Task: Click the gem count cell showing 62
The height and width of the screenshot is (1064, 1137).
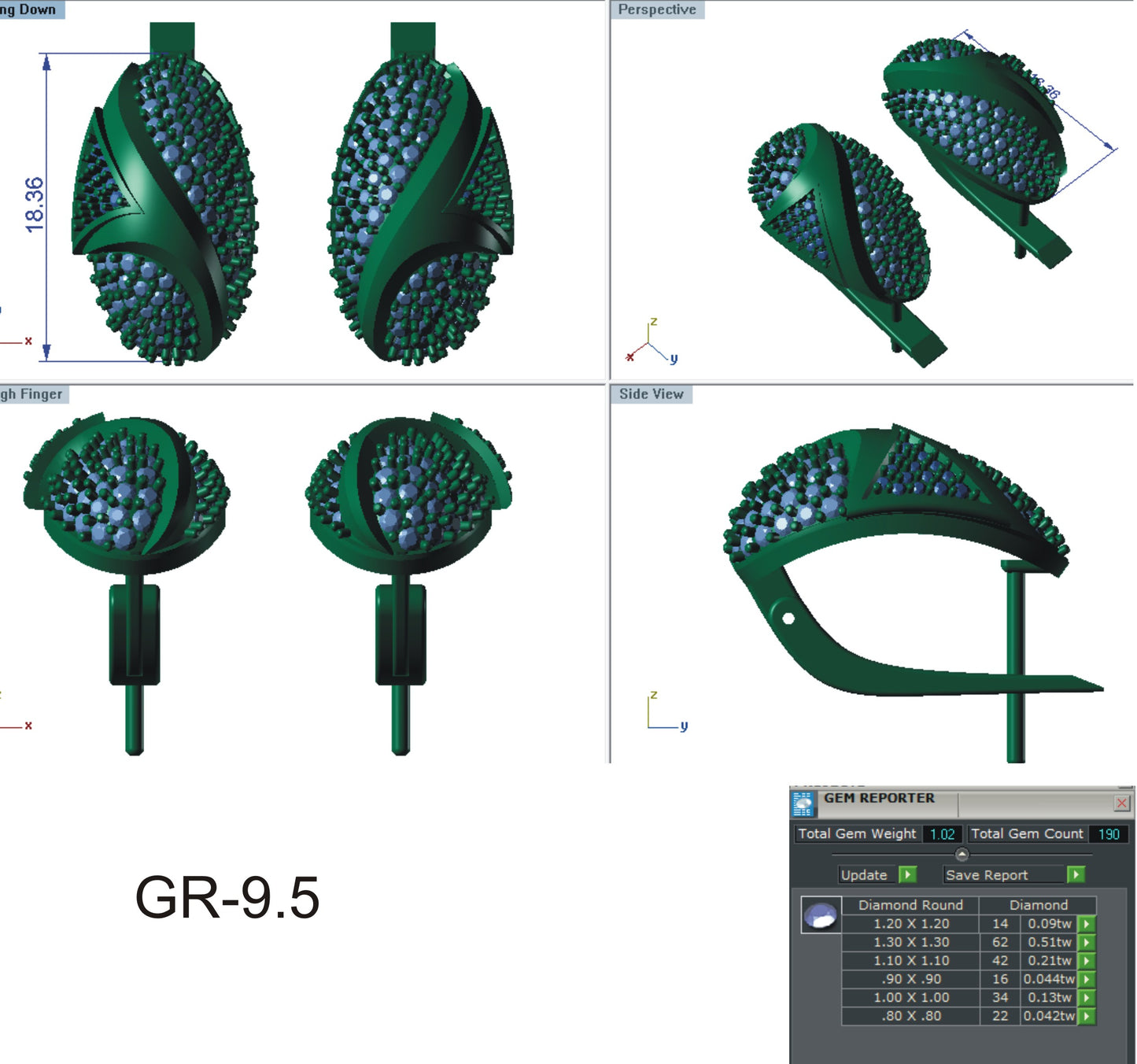Action: point(1000,942)
